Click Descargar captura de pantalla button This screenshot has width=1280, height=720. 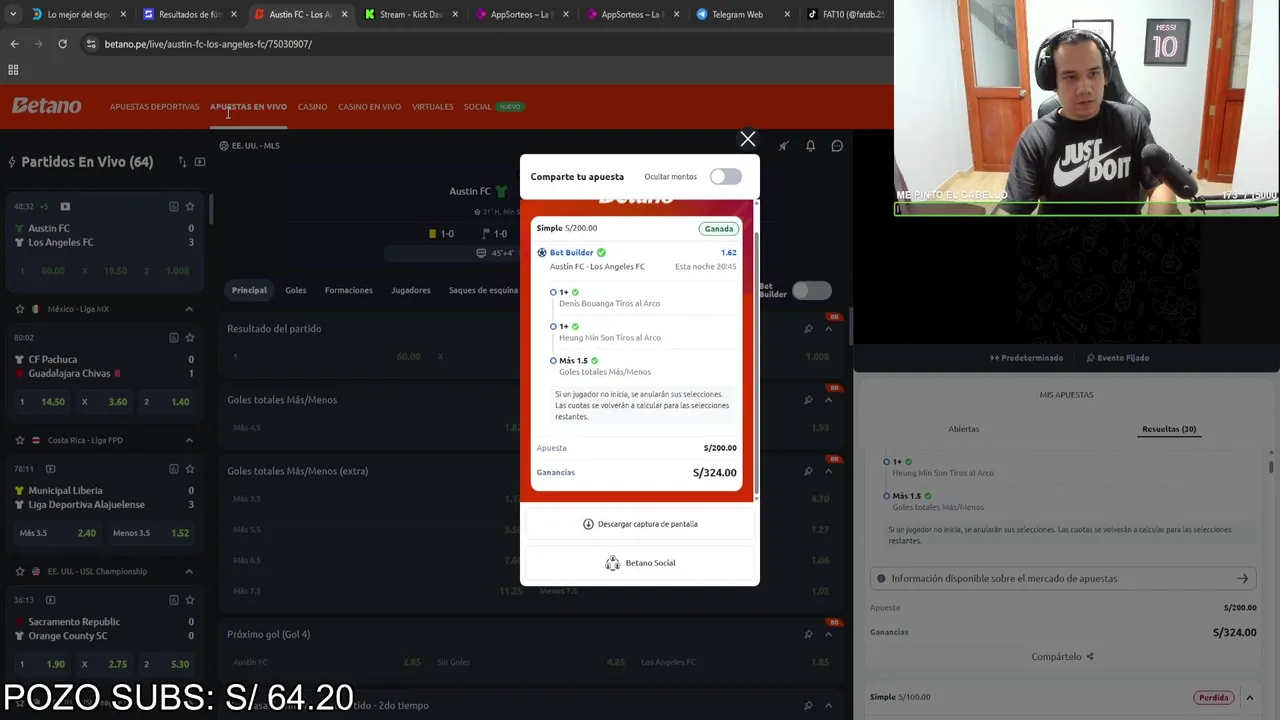click(x=640, y=524)
